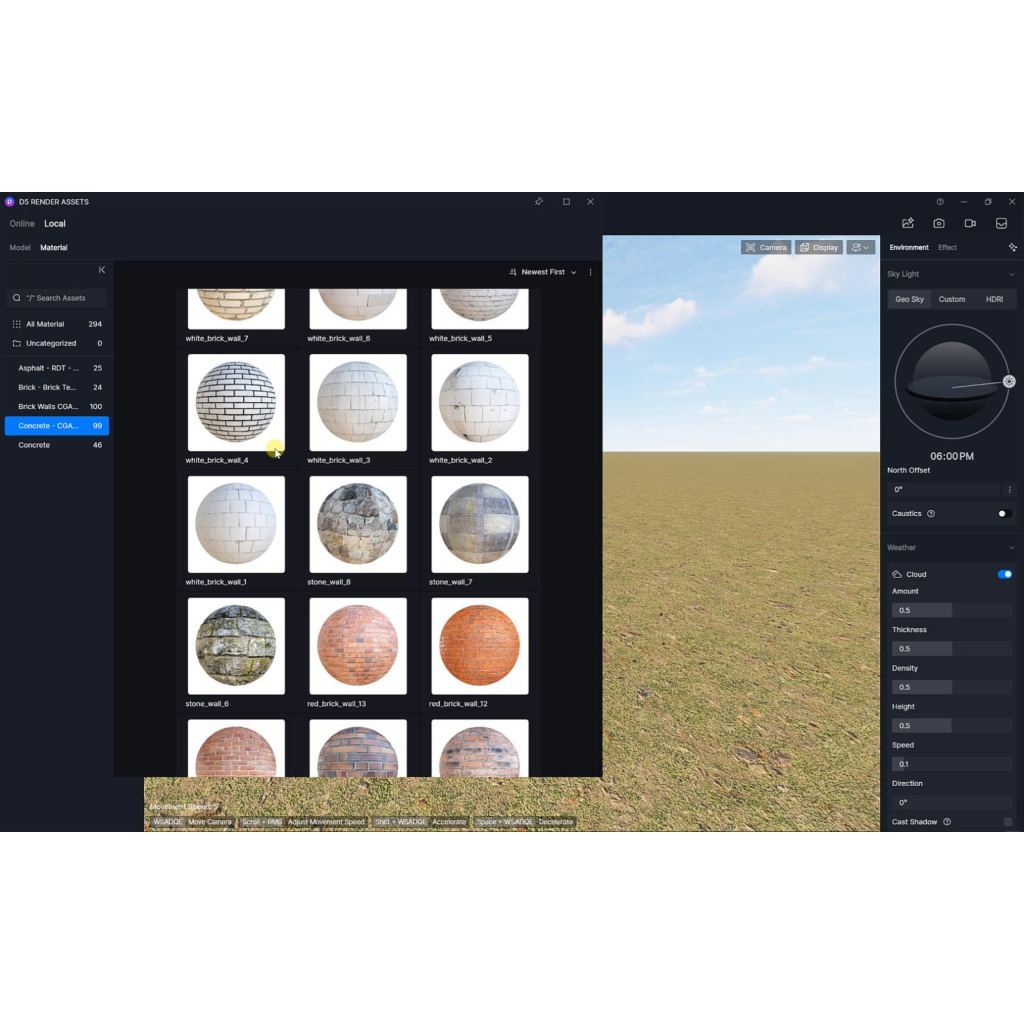Image resolution: width=1024 pixels, height=1024 pixels.
Task: Open the inbox tray icon
Action: pyautogui.click(x=1001, y=223)
